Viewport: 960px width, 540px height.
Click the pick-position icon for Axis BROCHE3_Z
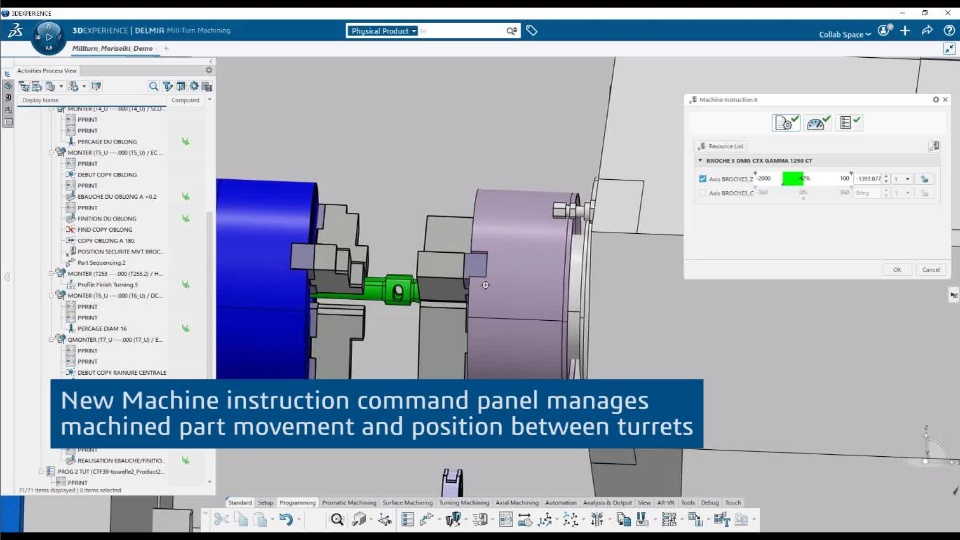[x=924, y=179]
